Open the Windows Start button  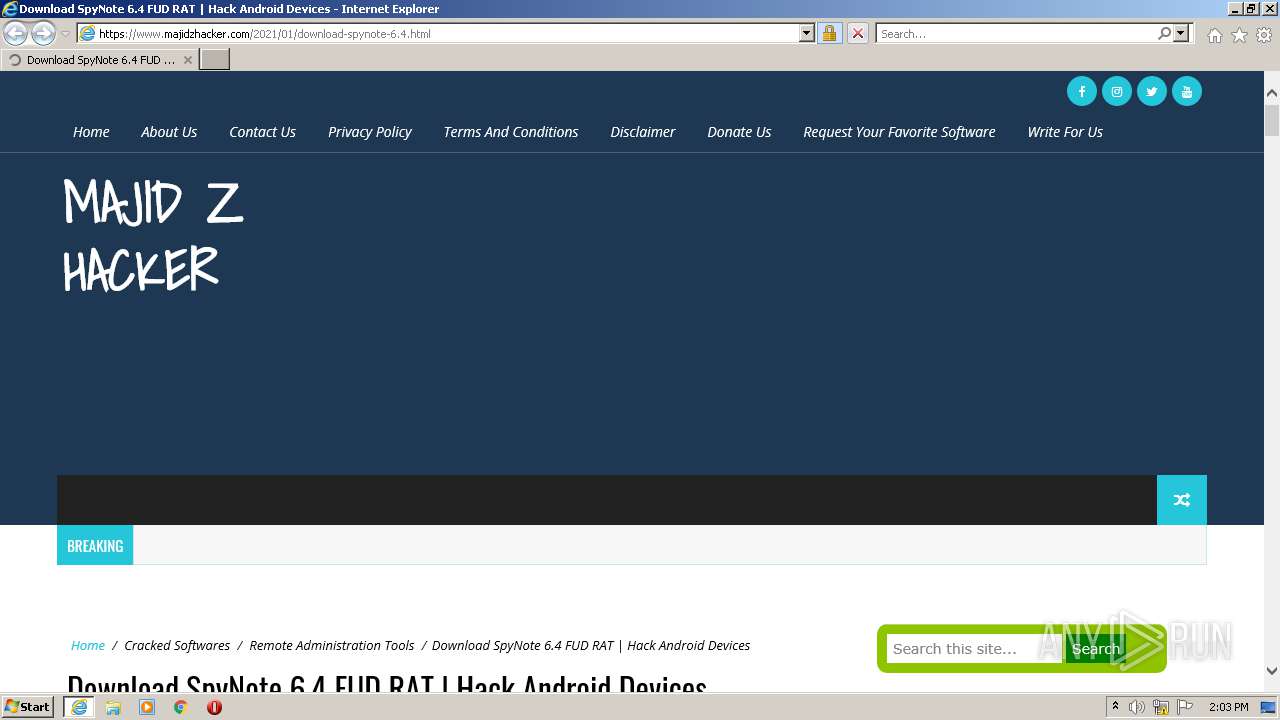(x=28, y=707)
